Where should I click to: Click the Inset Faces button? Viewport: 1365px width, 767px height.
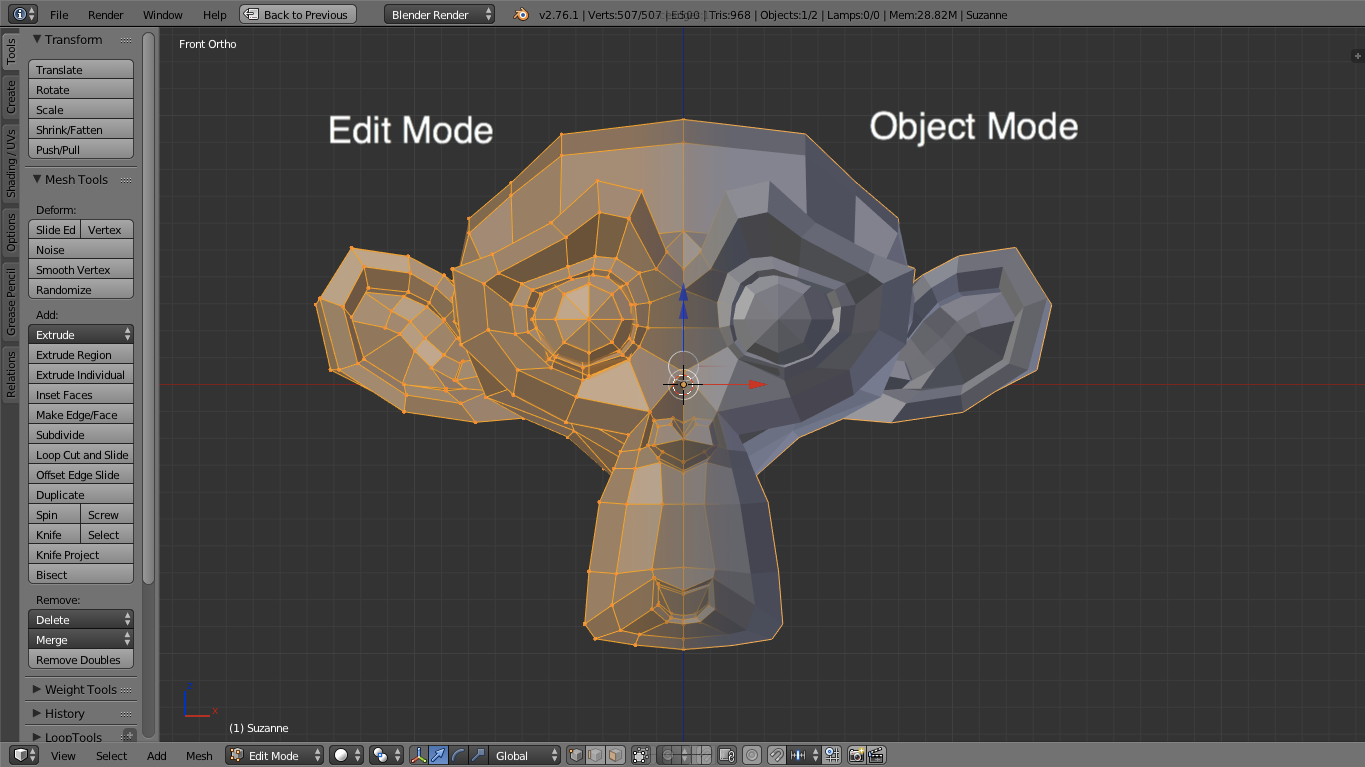[81, 395]
